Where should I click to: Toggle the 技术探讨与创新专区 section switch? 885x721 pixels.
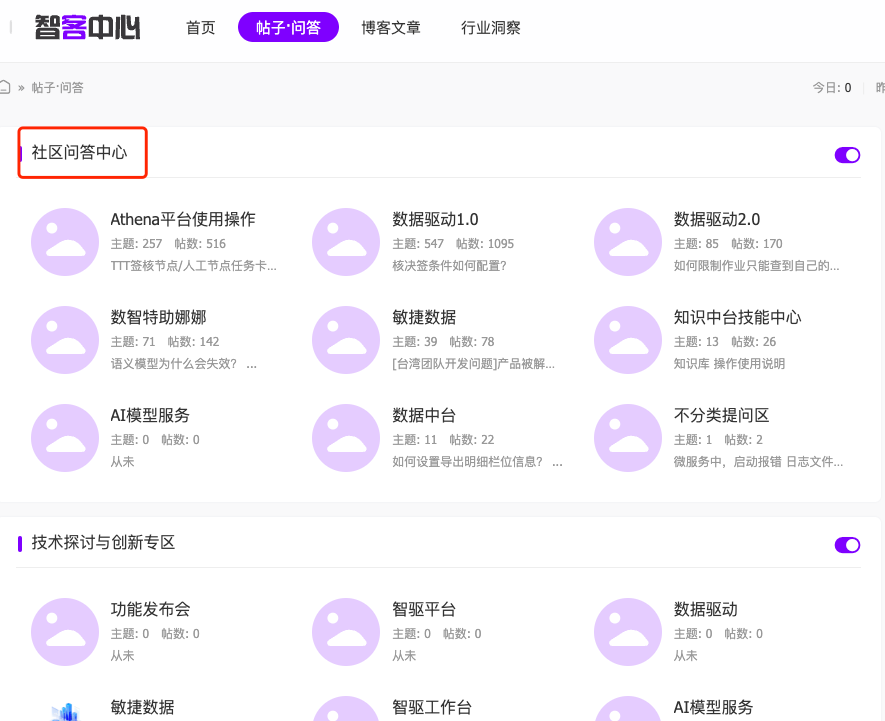click(847, 545)
